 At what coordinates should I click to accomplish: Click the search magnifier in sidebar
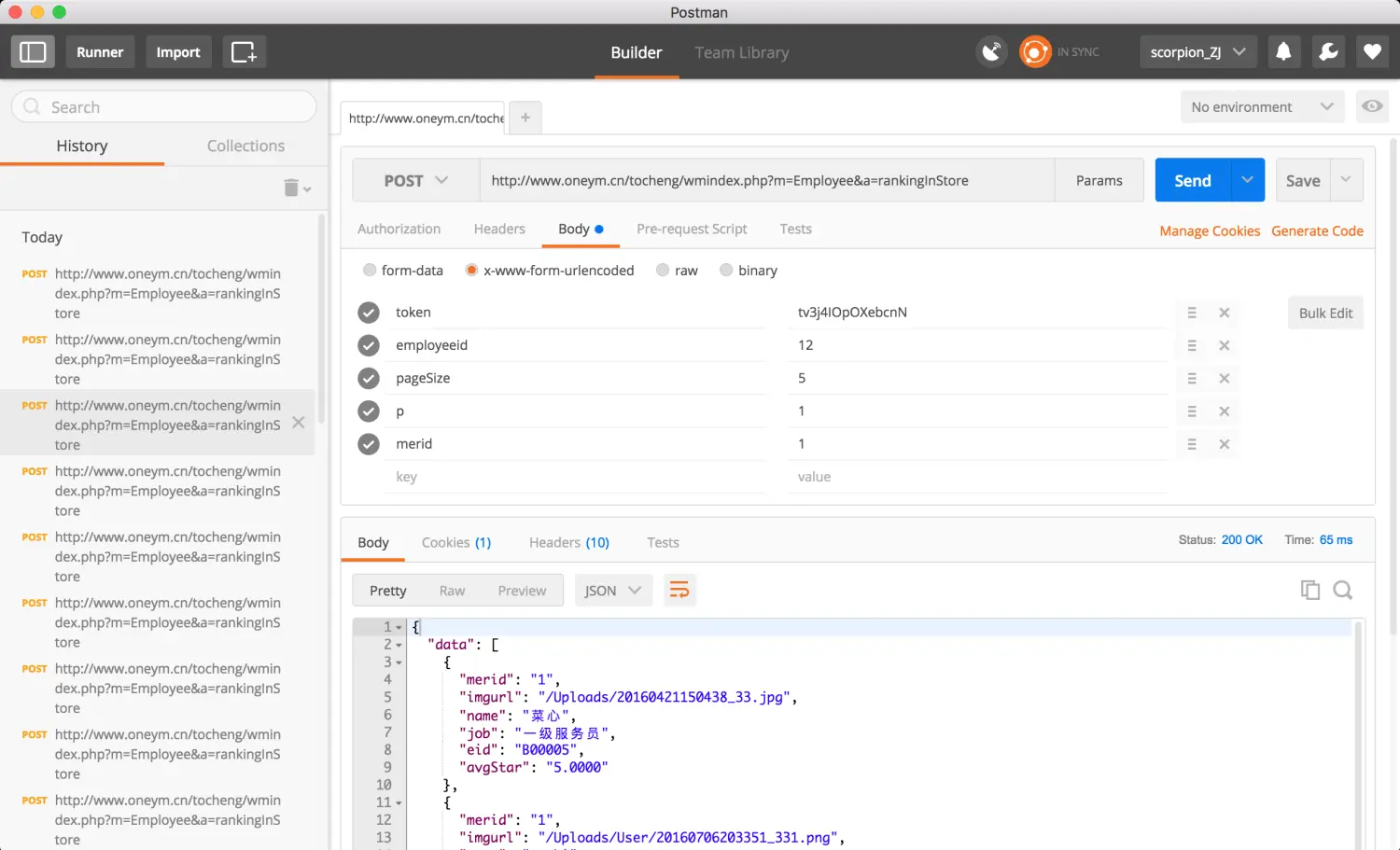32,106
